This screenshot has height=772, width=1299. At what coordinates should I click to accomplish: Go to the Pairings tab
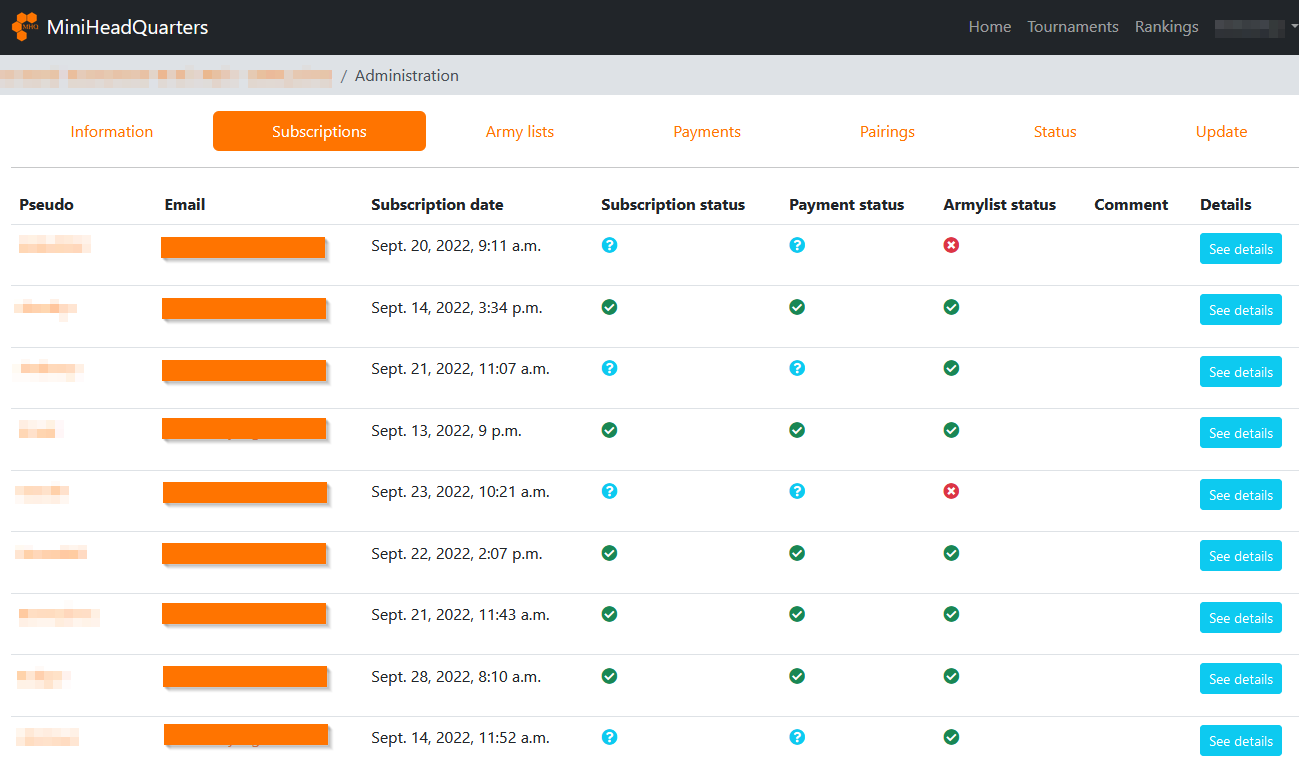887,132
